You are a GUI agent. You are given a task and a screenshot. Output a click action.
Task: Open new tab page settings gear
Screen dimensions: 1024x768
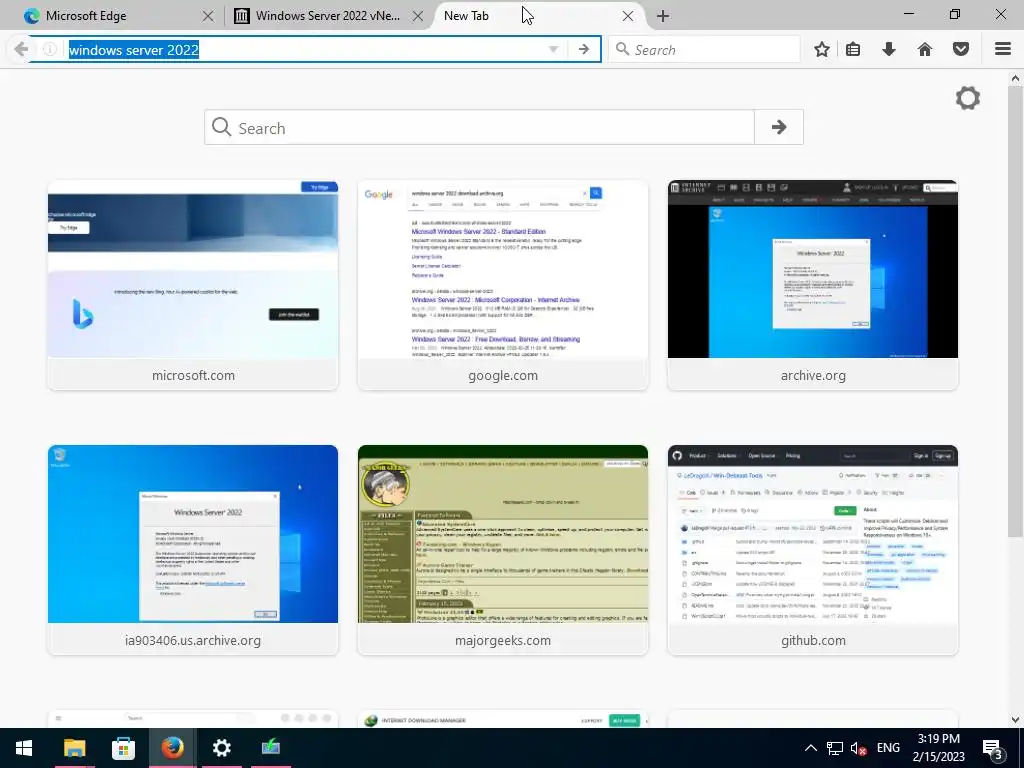point(968,99)
